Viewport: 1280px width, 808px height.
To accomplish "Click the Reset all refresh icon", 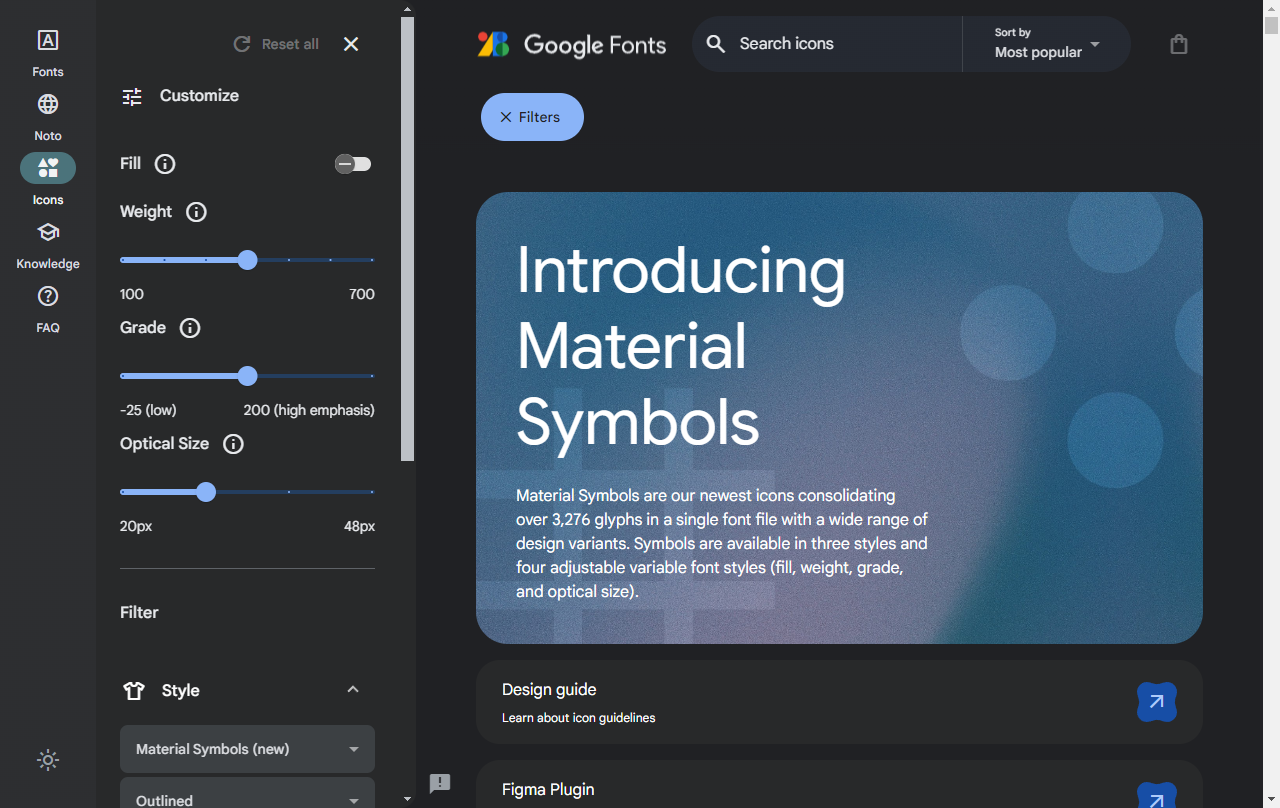I will (x=241, y=44).
